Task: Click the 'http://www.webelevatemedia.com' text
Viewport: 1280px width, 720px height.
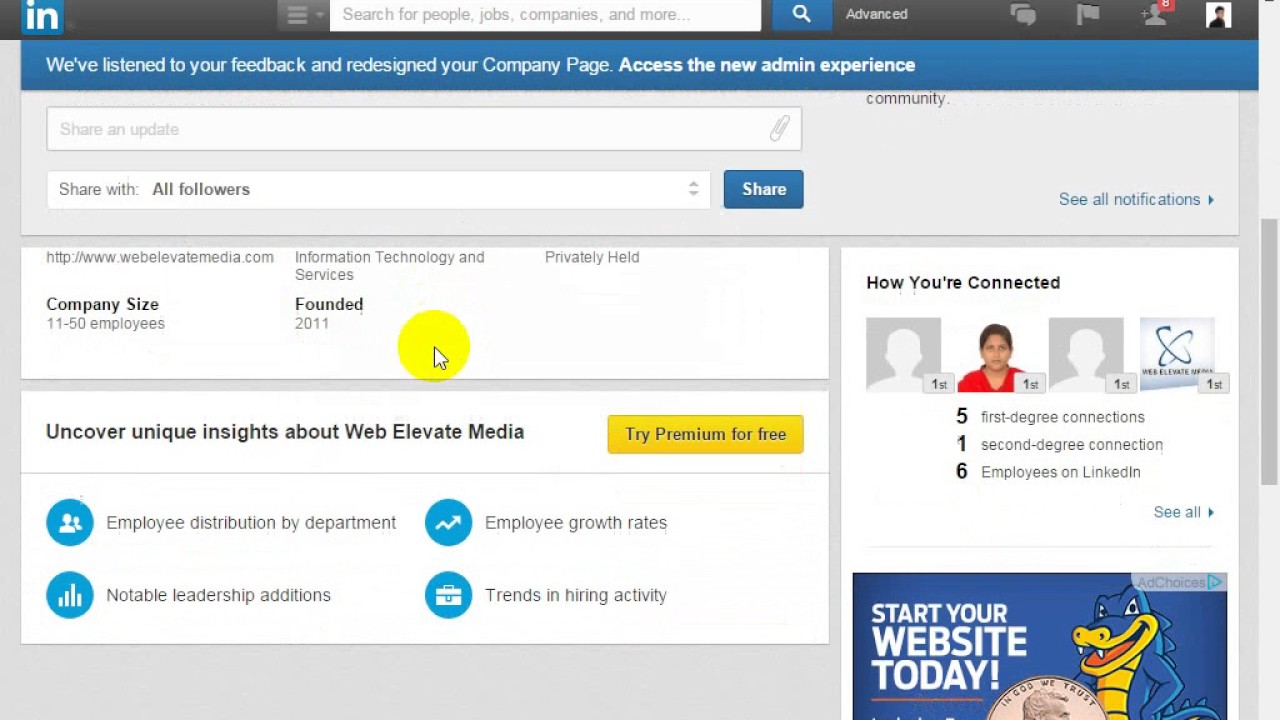Action: coord(160,257)
